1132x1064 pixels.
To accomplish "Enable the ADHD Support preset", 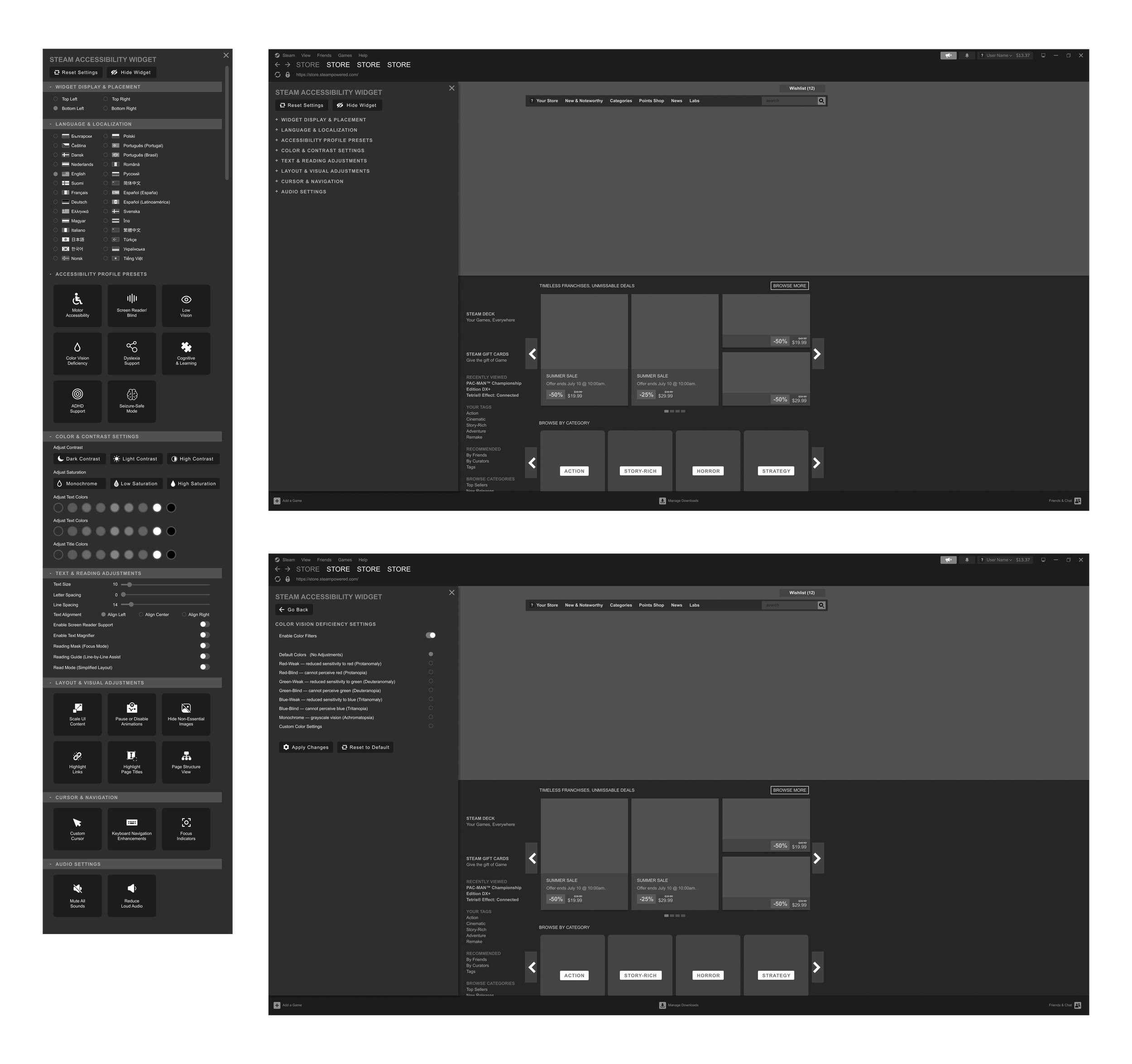I will (x=77, y=401).
